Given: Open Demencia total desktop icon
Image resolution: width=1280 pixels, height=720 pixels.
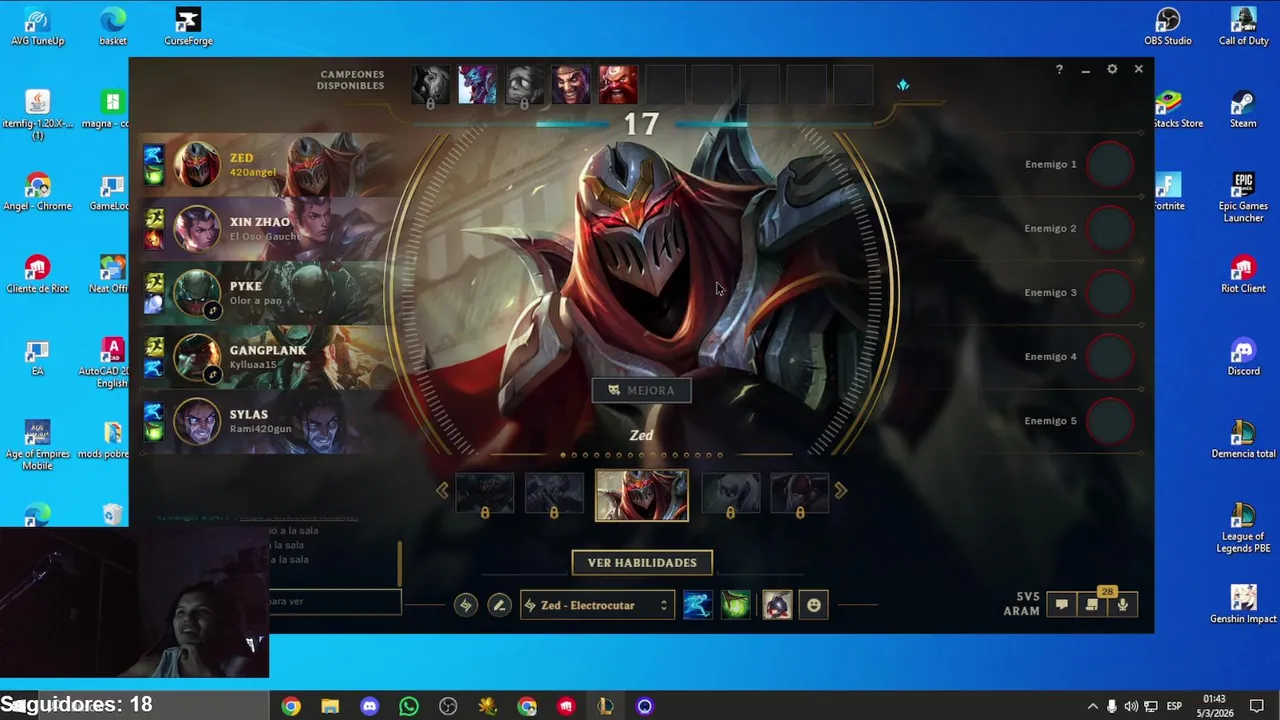Looking at the screenshot, I should coord(1243,439).
